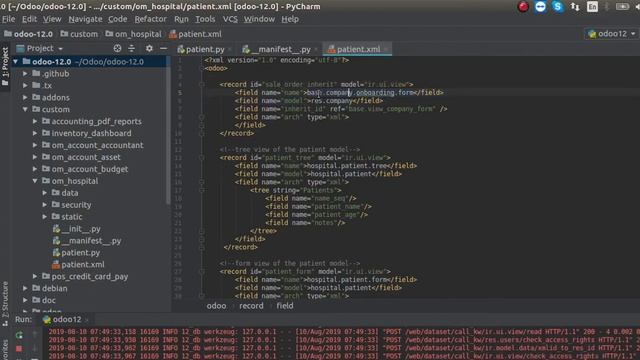Open the 1: Project side tool window tab
The width and height of the screenshot is (640, 360).
(x=5, y=66)
